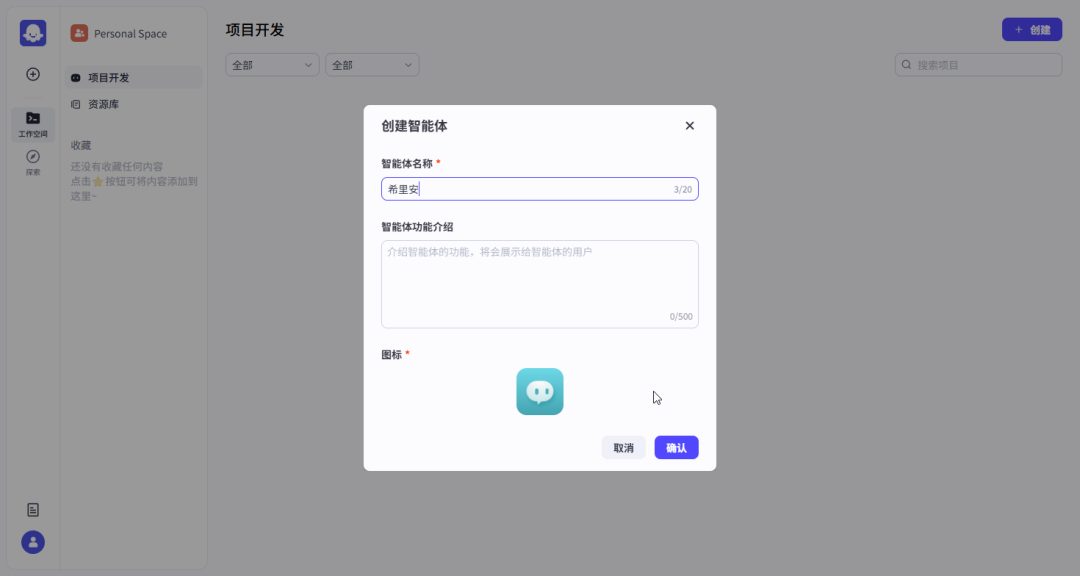Image resolution: width=1080 pixels, height=576 pixels.
Task: Click the 创建 button at top right
Action: point(1031,30)
